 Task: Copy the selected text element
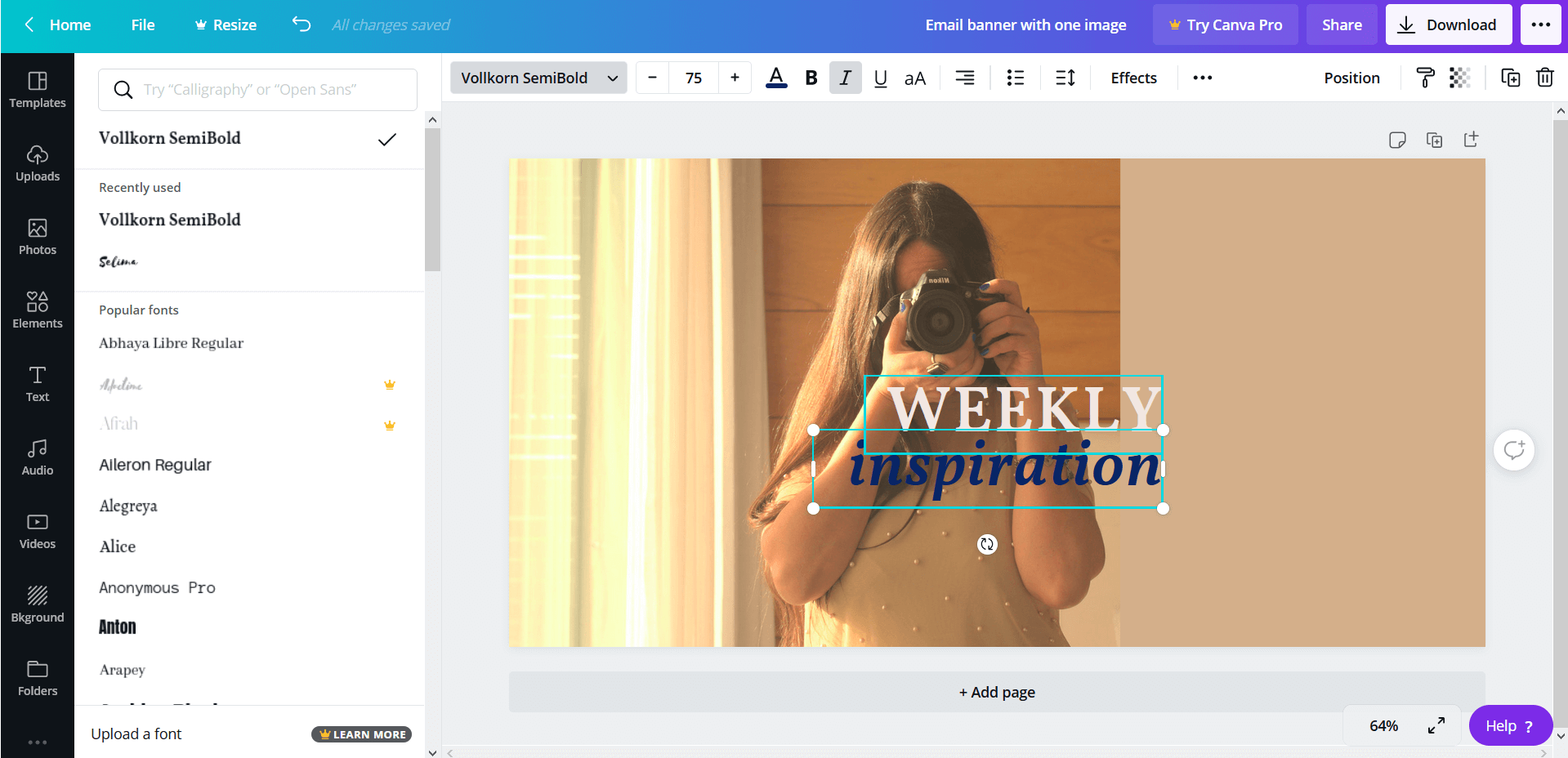tap(1511, 78)
